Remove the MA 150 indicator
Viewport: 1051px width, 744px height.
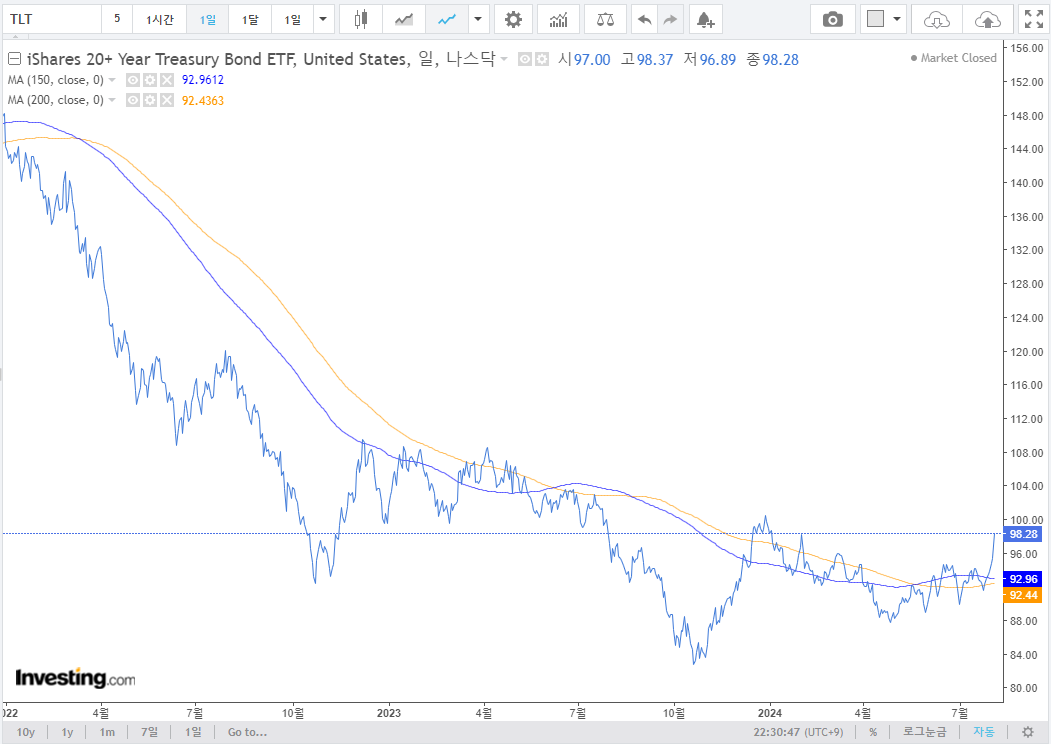[167, 80]
